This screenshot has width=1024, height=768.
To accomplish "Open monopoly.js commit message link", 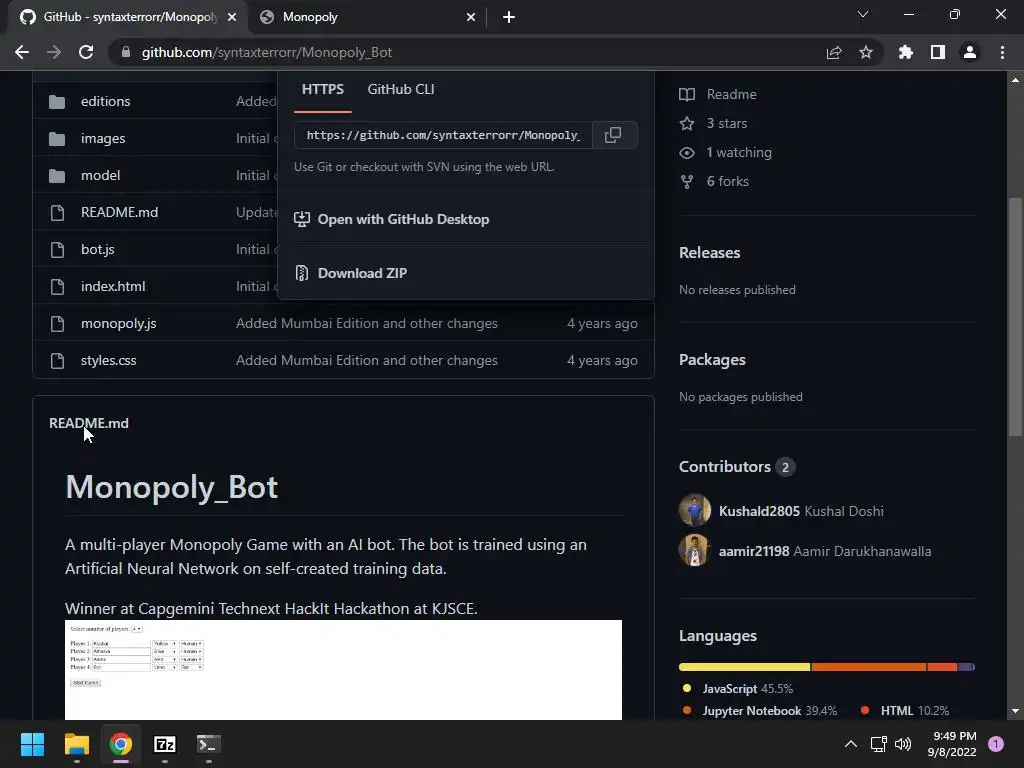I will pos(366,323).
